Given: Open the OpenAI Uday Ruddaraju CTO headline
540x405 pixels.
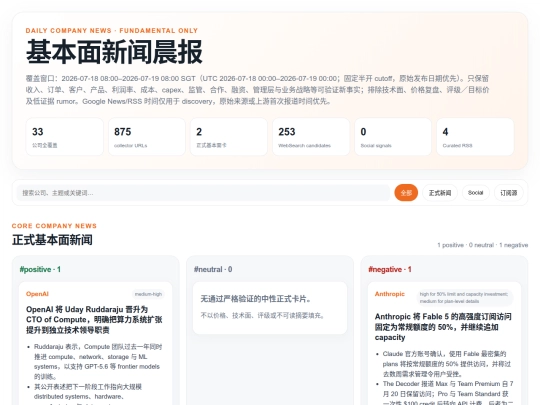Looking at the screenshot, I should click(x=94, y=320).
